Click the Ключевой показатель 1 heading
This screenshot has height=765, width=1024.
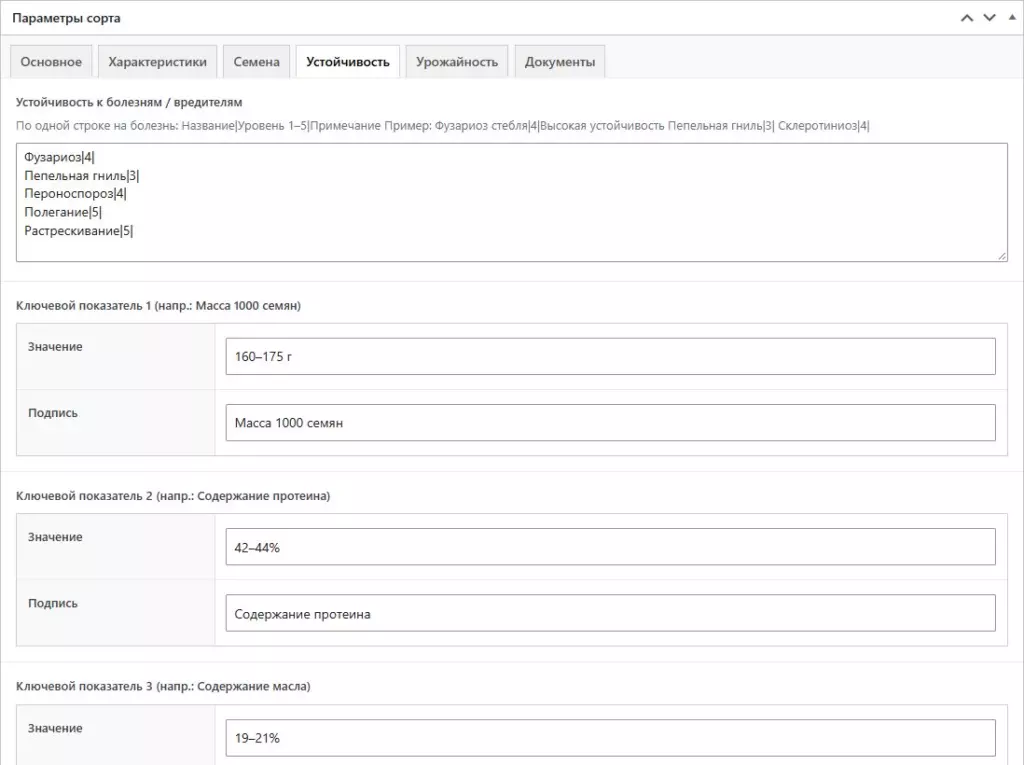click(x=158, y=306)
